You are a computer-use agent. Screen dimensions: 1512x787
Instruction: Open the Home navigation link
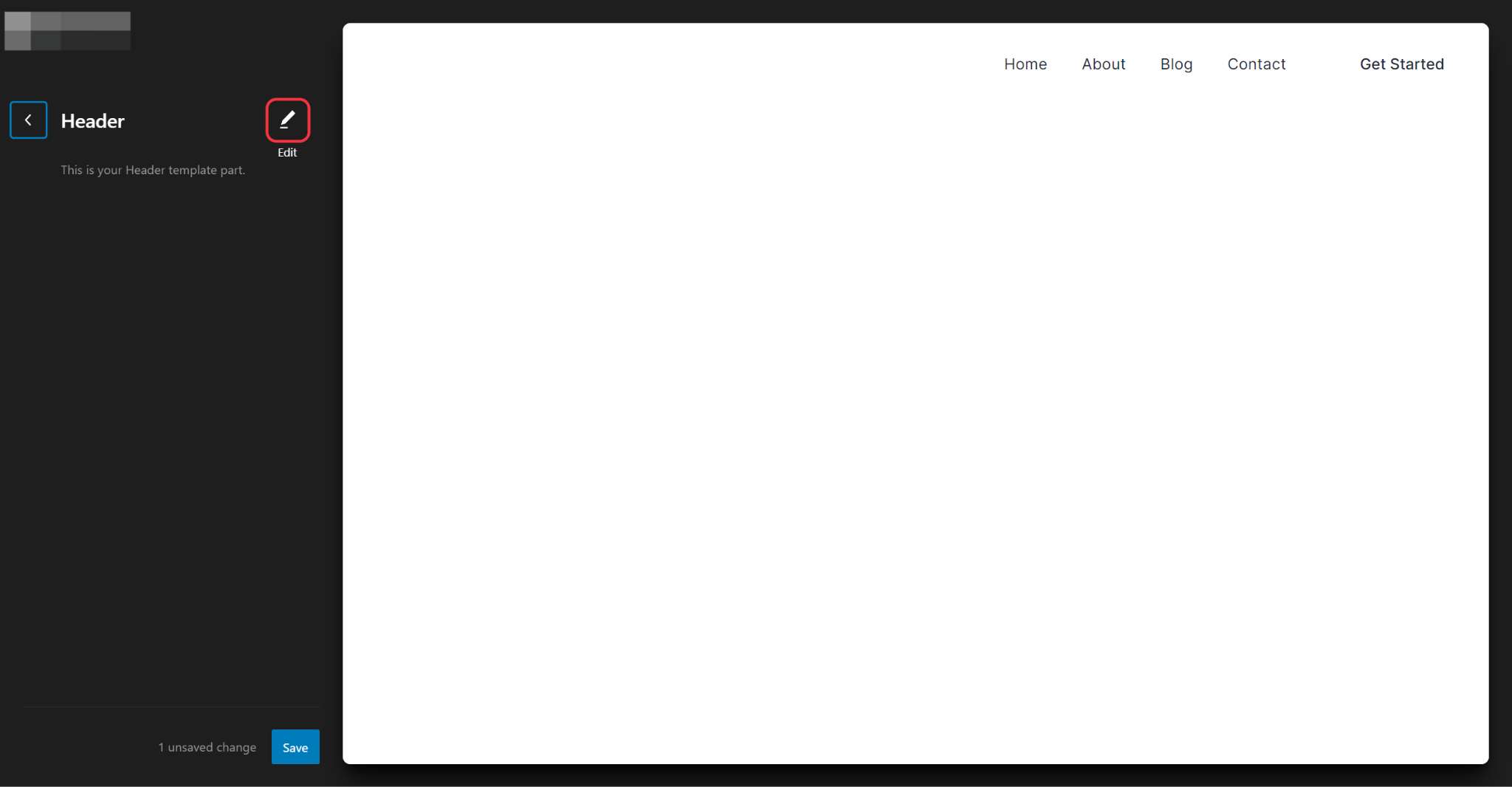(1025, 64)
